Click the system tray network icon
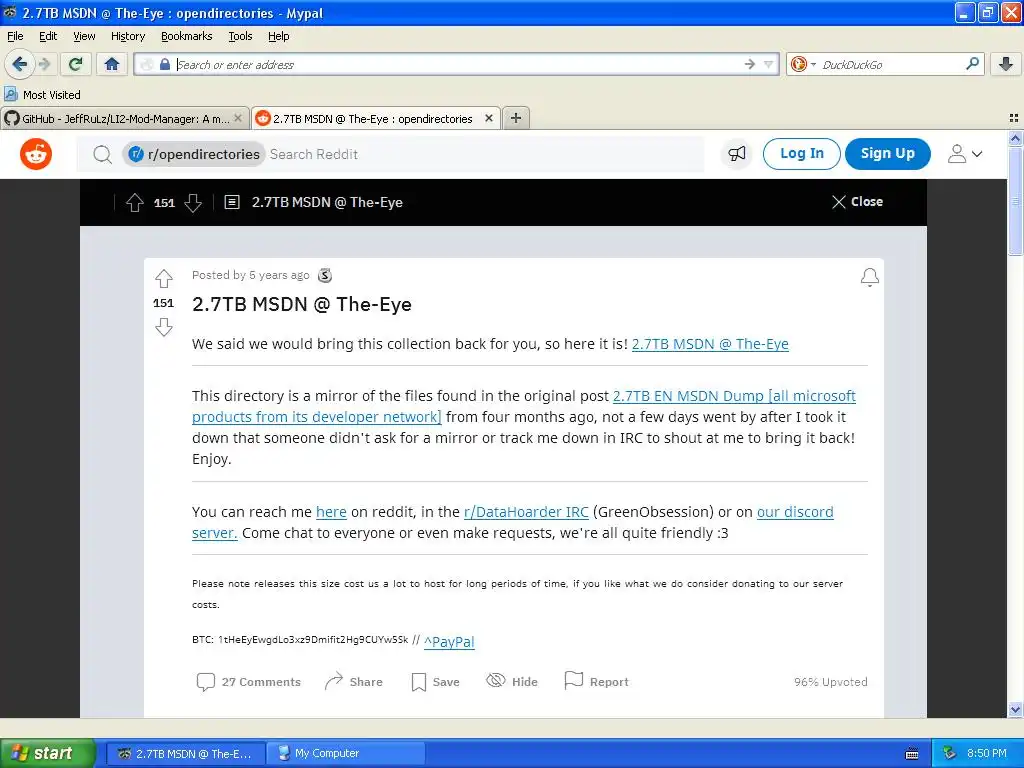The width and height of the screenshot is (1024, 768). pos(949,753)
